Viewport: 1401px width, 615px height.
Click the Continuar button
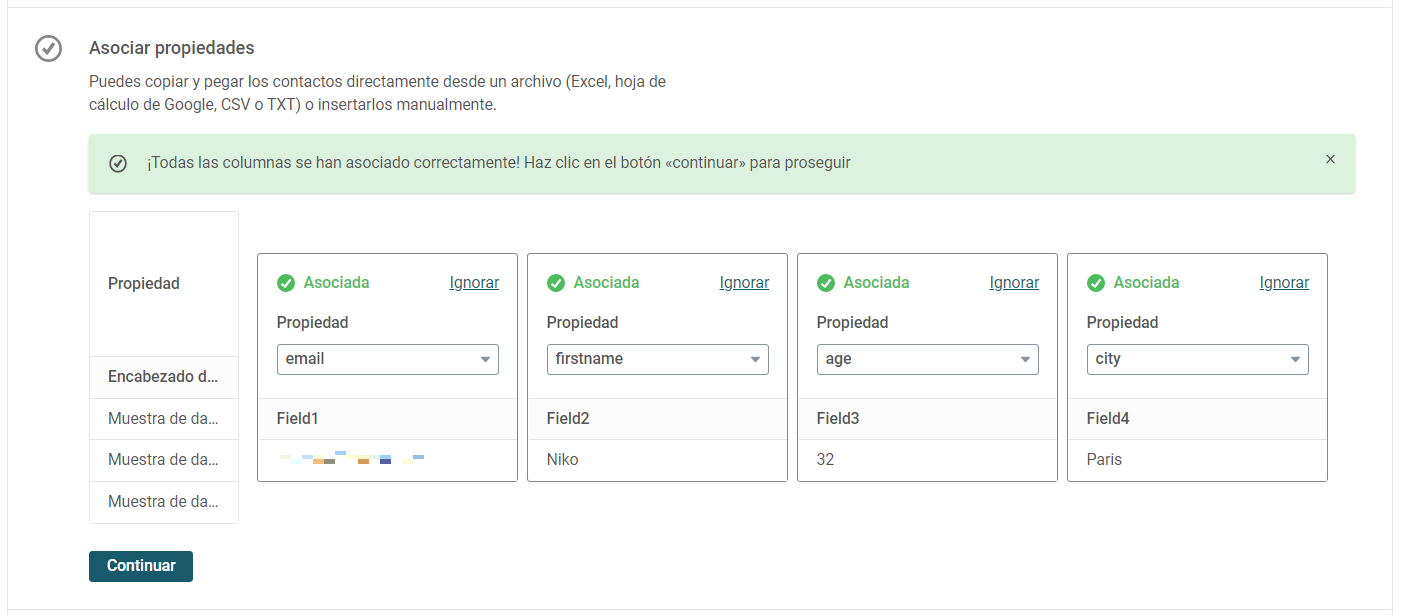click(141, 566)
